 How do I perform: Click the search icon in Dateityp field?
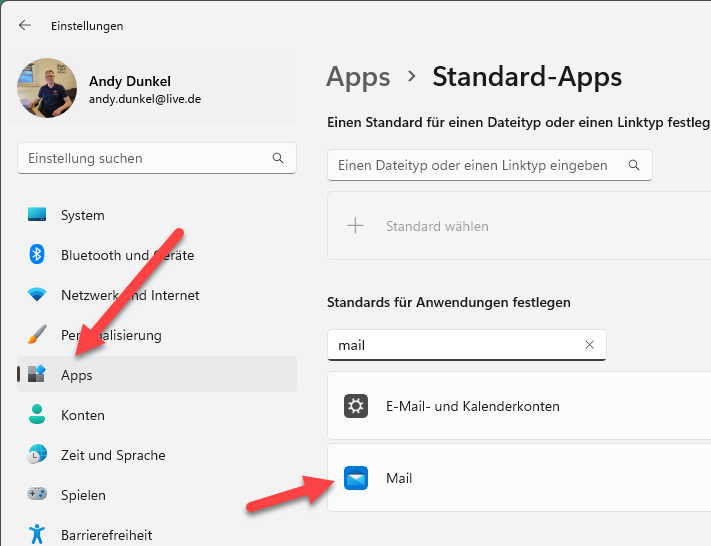tap(634, 165)
